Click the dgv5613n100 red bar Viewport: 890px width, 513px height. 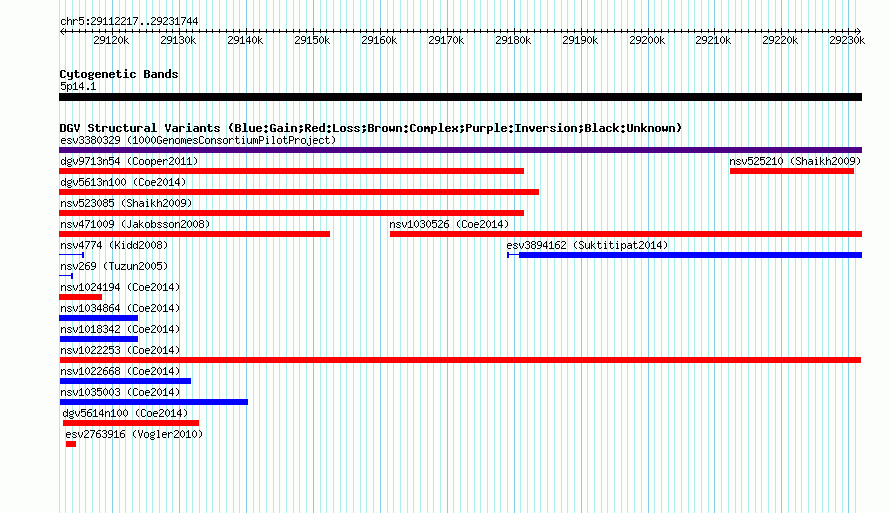tap(299, 192)
